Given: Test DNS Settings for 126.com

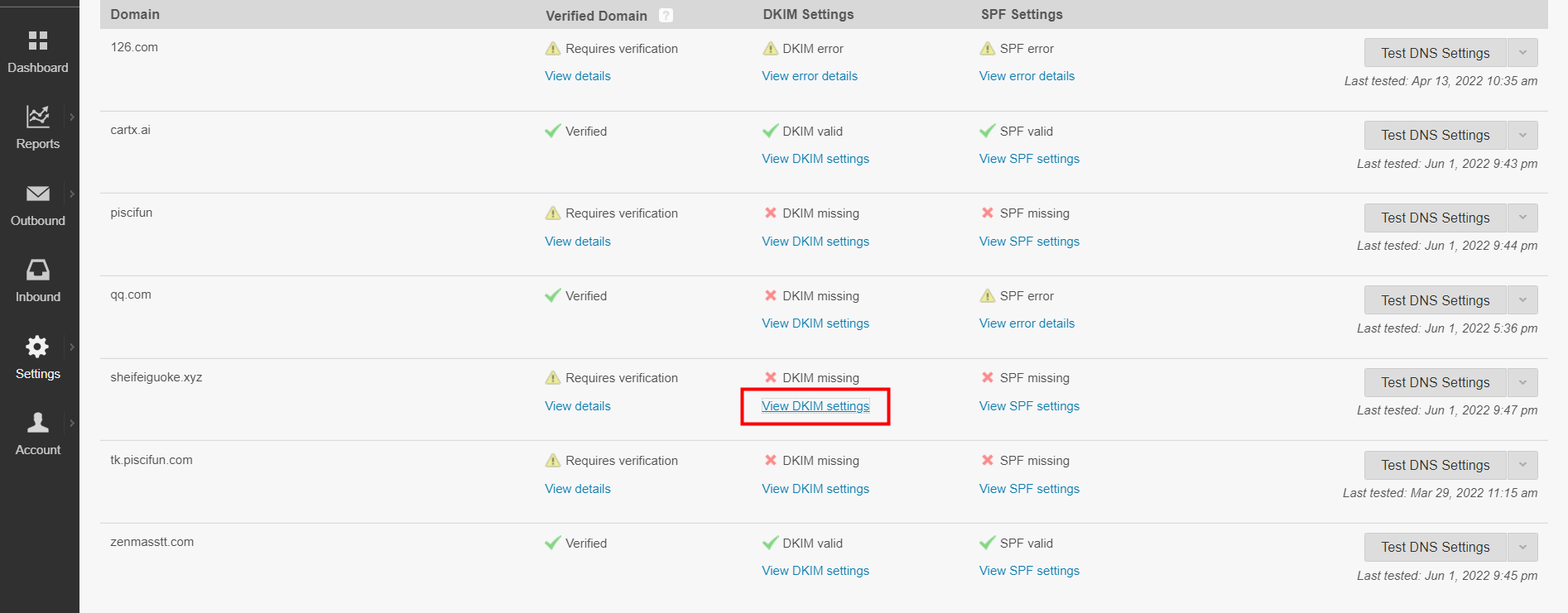Looking at the screenshot, I should [1435, 53].
